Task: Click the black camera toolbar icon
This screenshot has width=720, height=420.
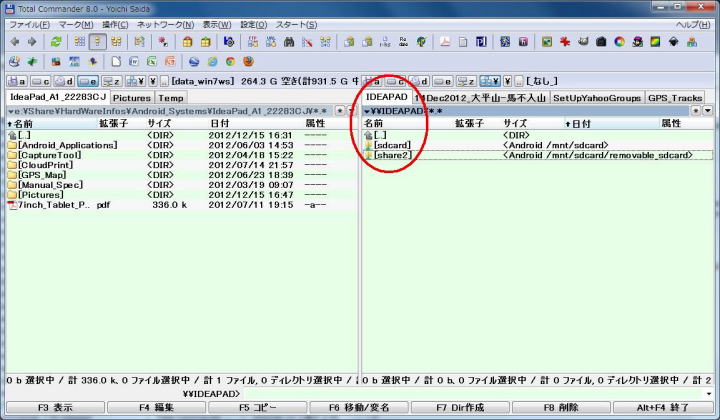Action: click(601, 42)
